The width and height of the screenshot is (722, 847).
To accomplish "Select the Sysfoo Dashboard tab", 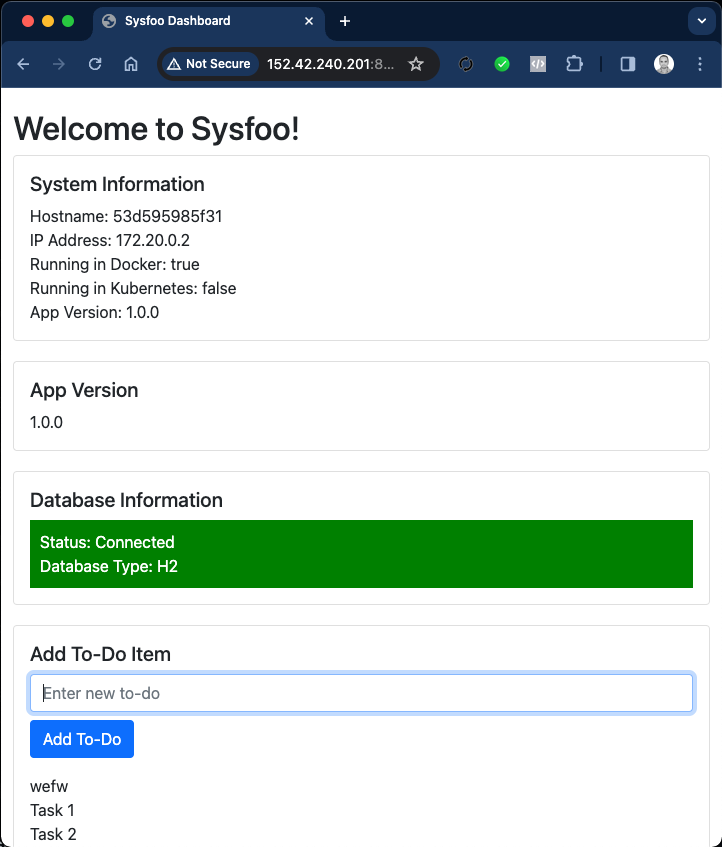I will [209, 22].
